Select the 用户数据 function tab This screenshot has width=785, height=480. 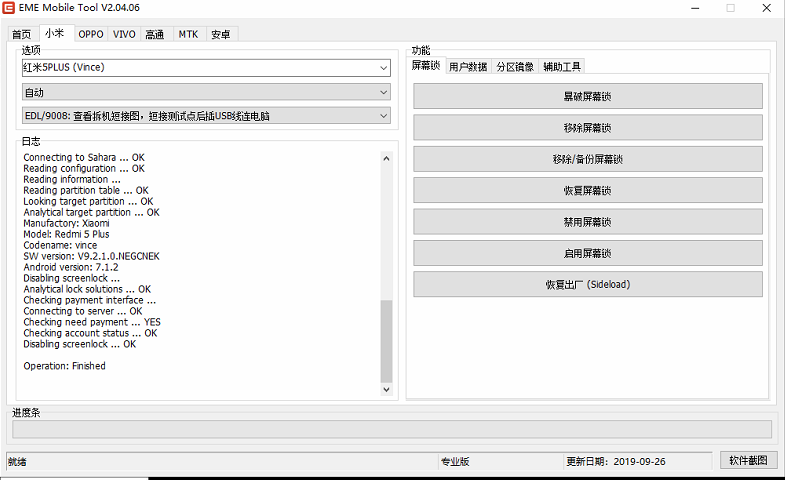[x=468, y=67]
